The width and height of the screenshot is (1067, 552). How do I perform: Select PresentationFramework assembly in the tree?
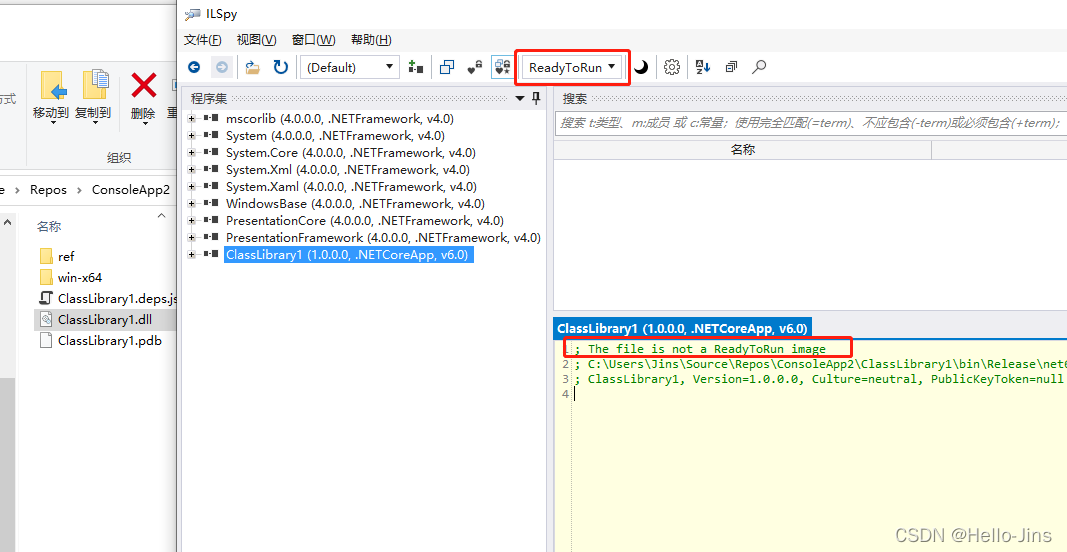pyautogui.click(x=383, y=238)
